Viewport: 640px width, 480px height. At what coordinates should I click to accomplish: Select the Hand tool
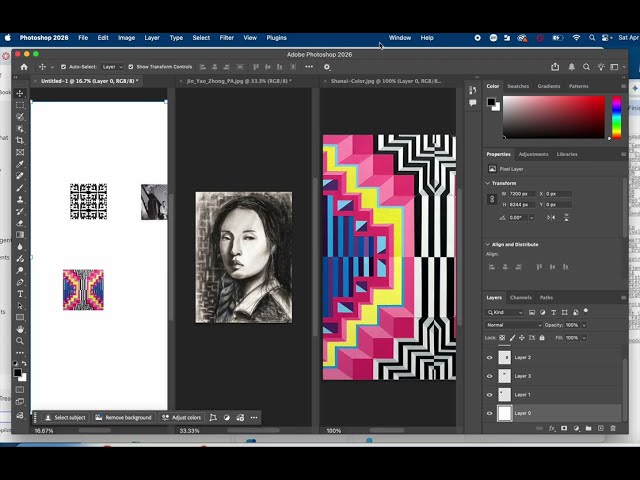click(x=20, y=329)
